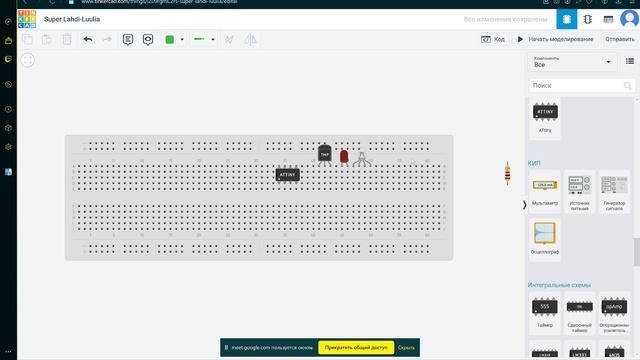Image resolution: width=640 pixels, height=360 pixels.
Task: Click the Tinkercad logo
Action: pos(27,19)
